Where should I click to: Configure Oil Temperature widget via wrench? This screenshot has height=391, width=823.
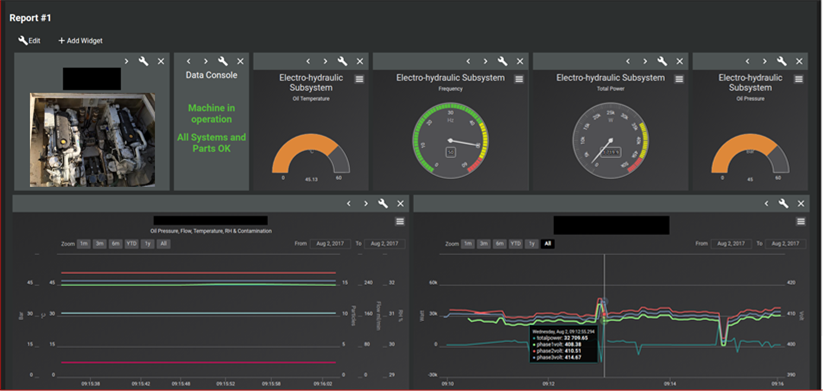click(343, 61)
